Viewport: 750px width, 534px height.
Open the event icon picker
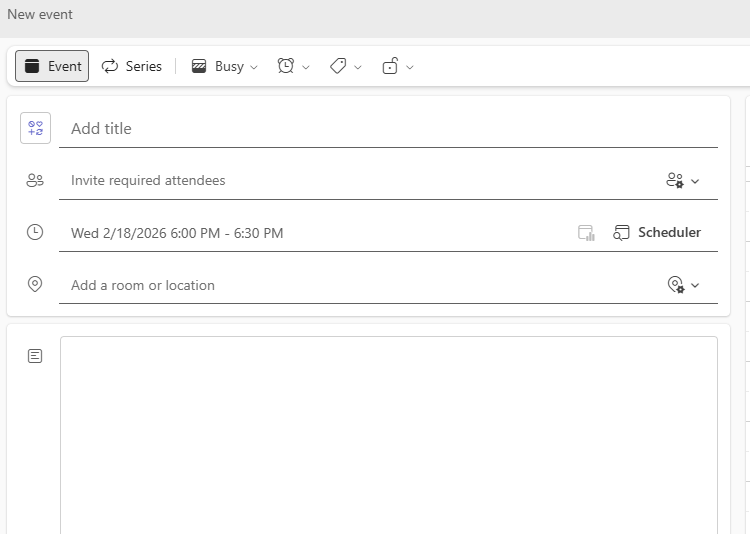35,128
